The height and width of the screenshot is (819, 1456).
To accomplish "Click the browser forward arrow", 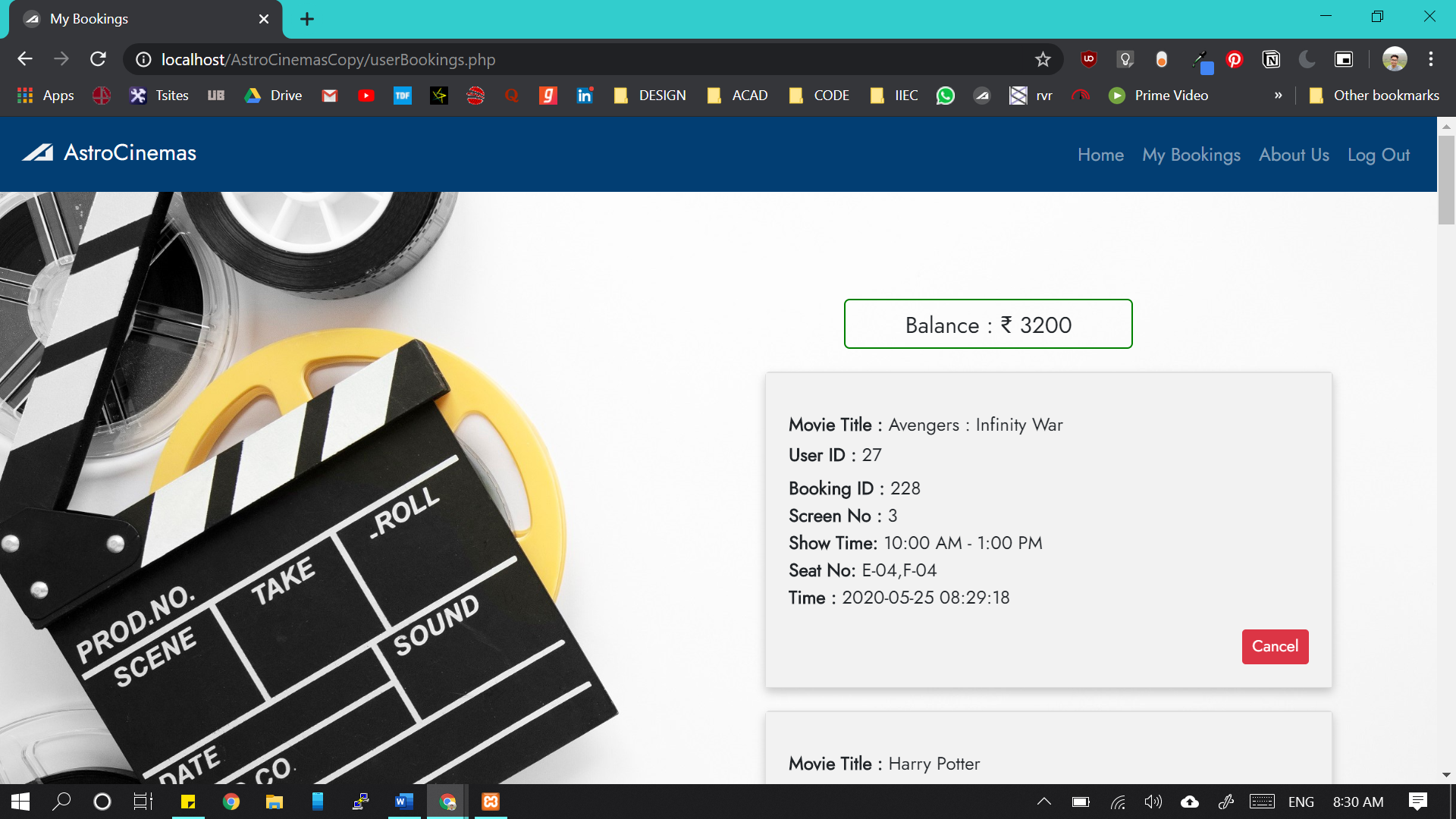I will coord(61,59).
